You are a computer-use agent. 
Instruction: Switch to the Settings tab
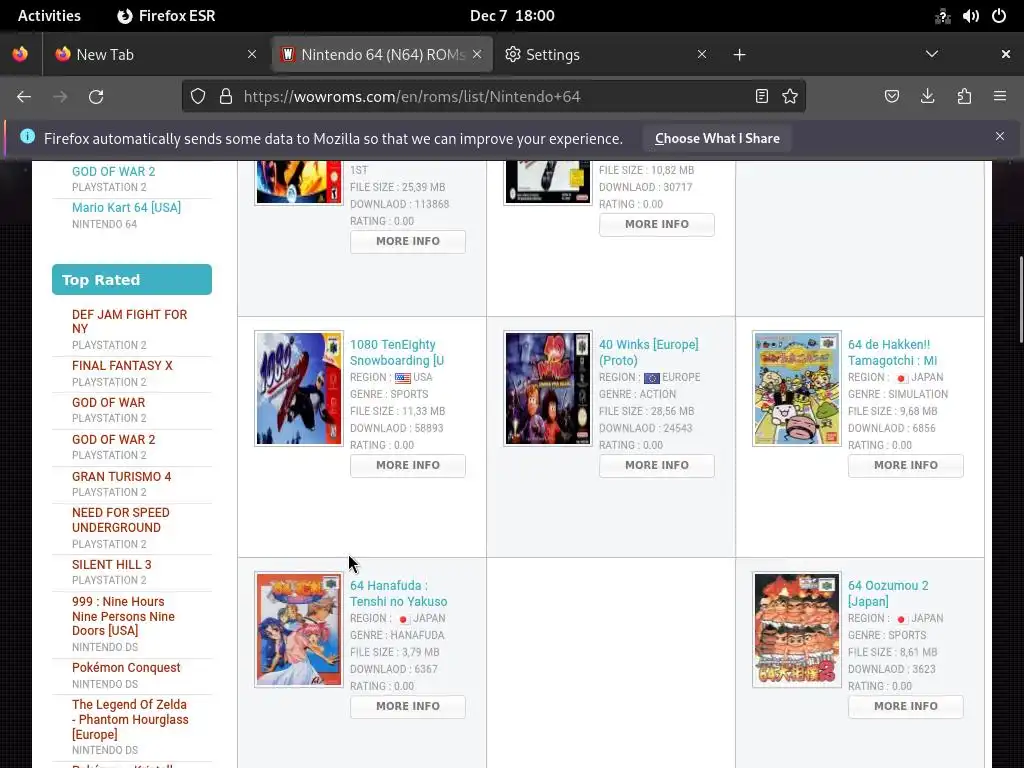(x=606, y=54)
